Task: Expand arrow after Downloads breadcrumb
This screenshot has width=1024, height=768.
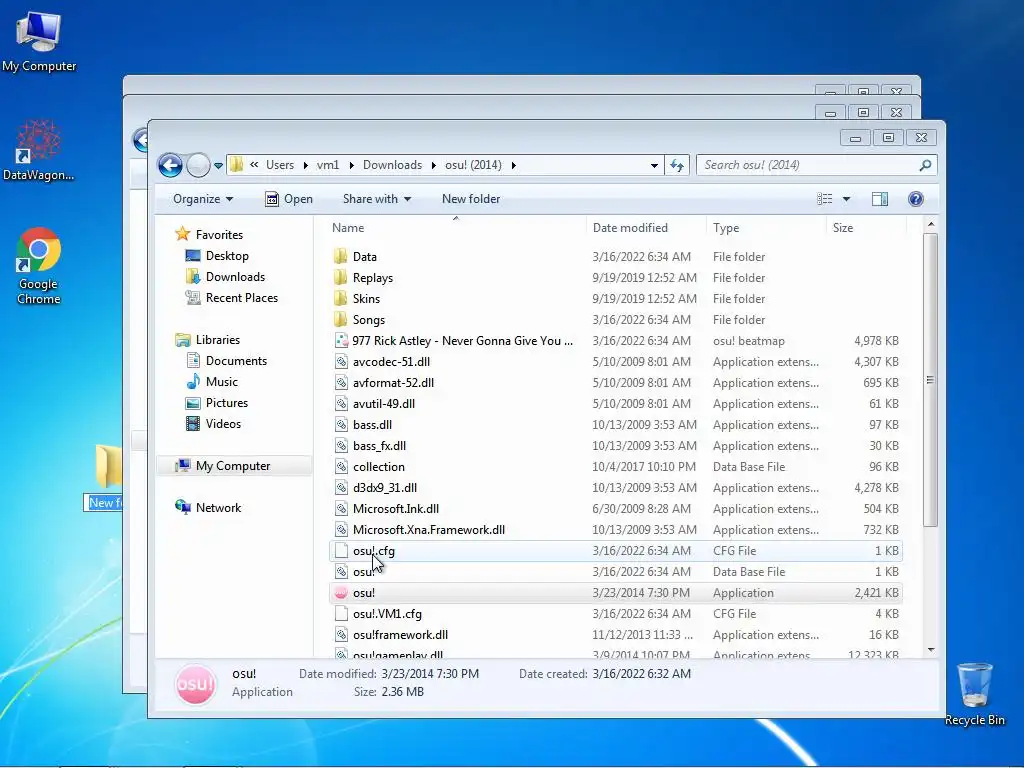Action: (x=434, y=165)
